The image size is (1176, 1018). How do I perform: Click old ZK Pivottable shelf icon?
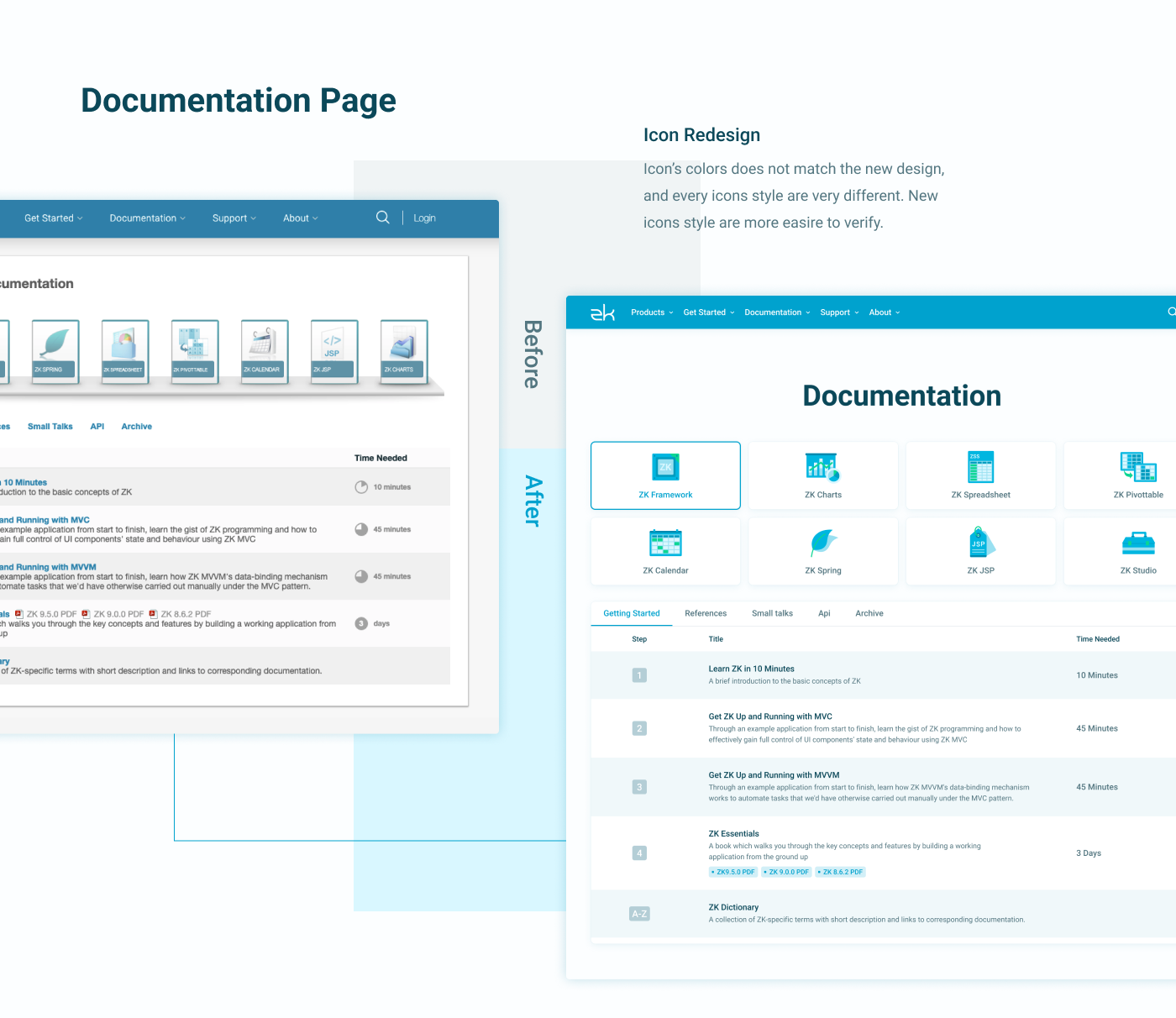tap(194, 351)
